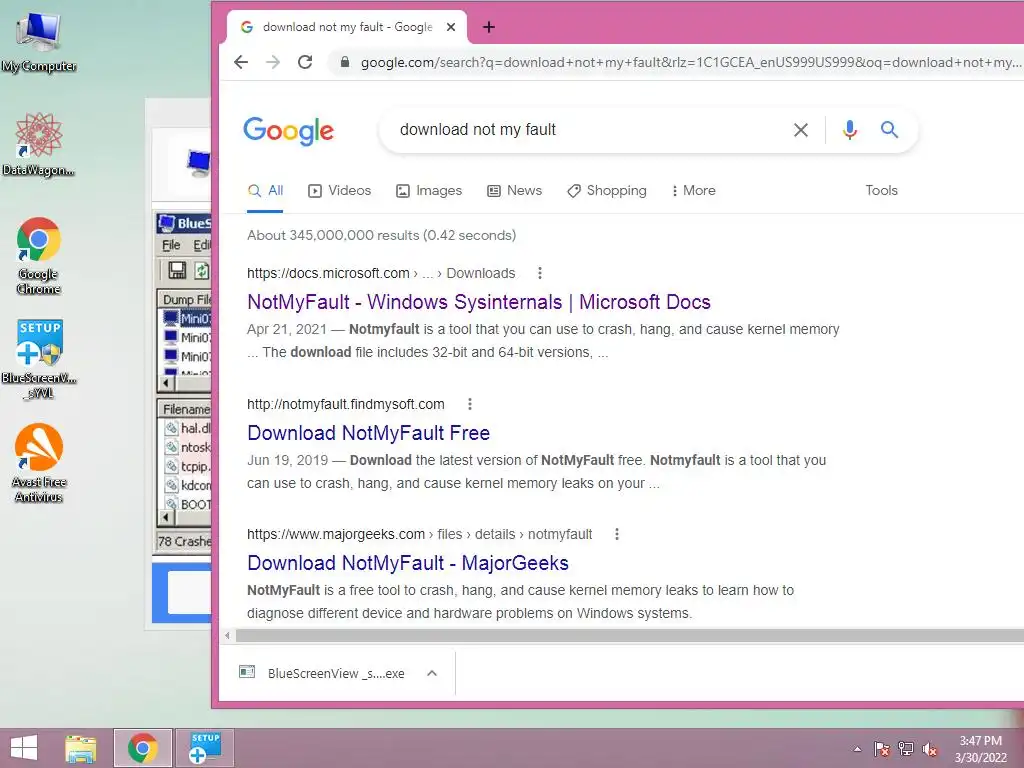
Task: Submit search with magnifying glass icon
Action: click(x=889, y=129)
